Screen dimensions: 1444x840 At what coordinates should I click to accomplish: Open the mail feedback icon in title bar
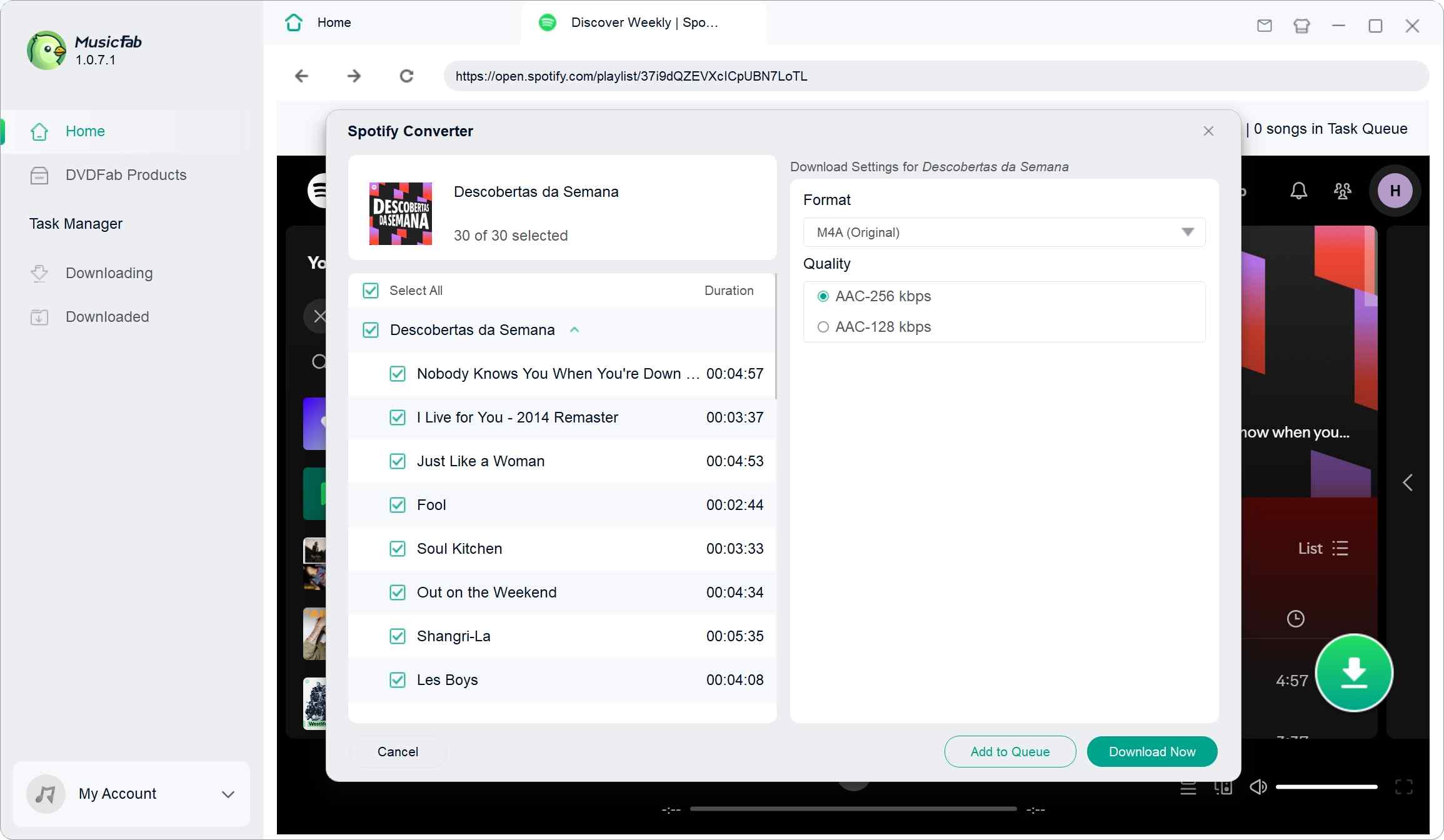pyautogui.click(x=1265, y=26)
